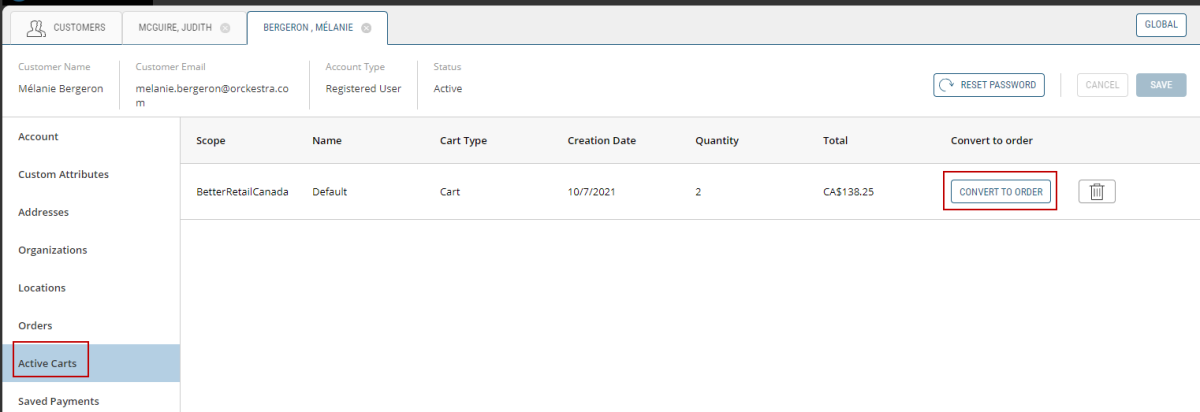Screen dimensions: 1200x412
Task: Click the circular arrow reset icon
Action: click(946, 85)
